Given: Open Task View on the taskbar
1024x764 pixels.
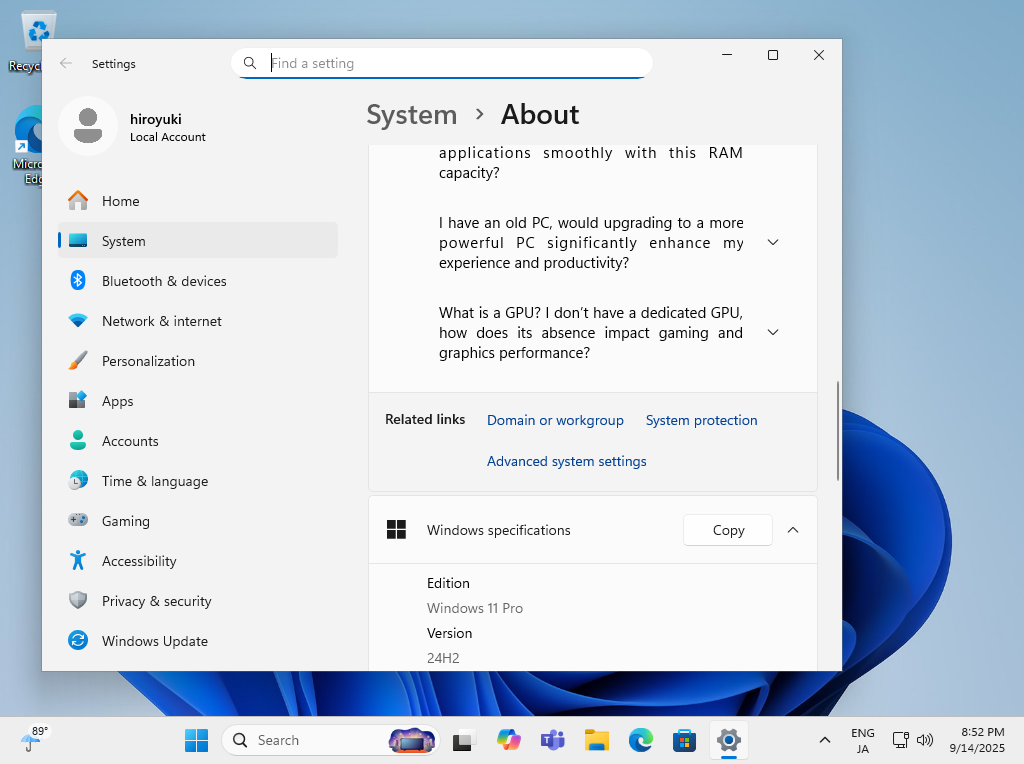Looking at the screenshot, I should 463,740.
